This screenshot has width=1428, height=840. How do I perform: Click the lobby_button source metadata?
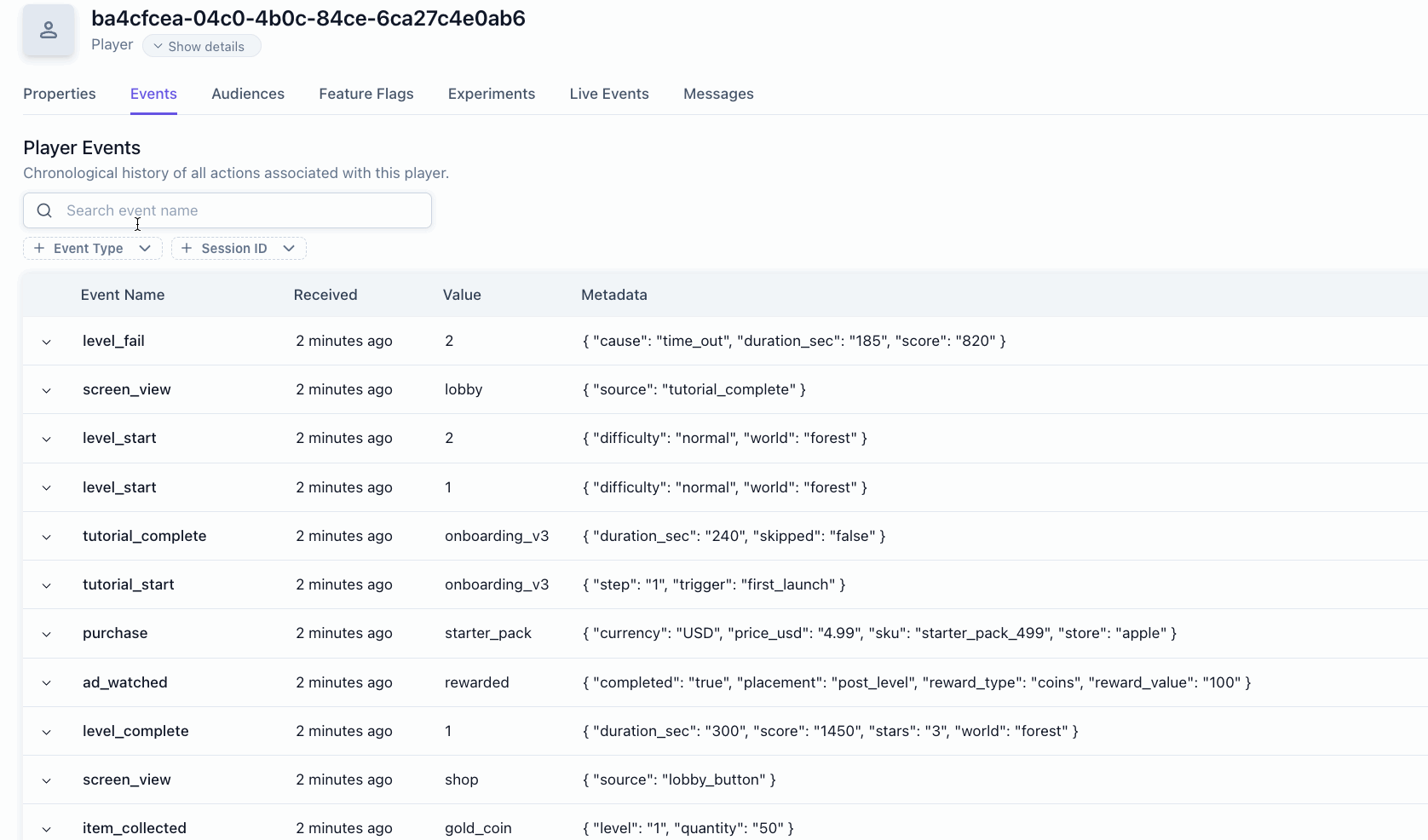coord(679,780)
